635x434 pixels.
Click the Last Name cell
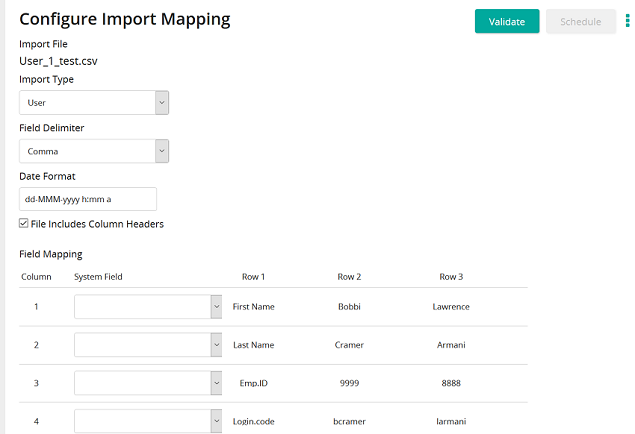click(x=254, y=345)
